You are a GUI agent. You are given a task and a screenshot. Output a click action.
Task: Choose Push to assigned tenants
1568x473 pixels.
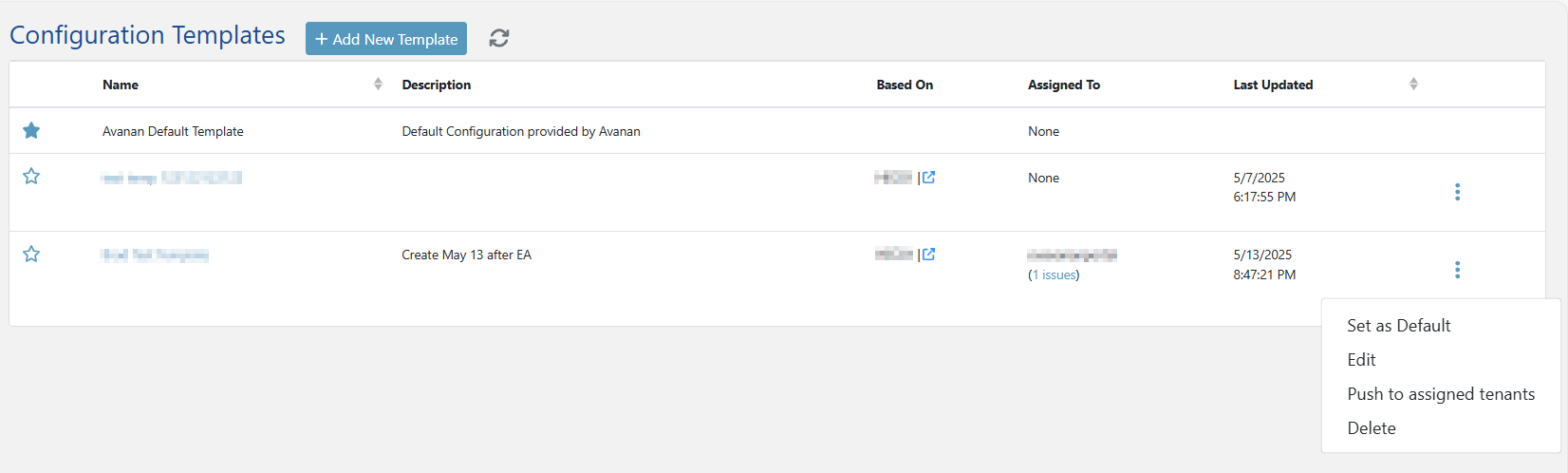pyautogui.click(x=1441, y=394)
